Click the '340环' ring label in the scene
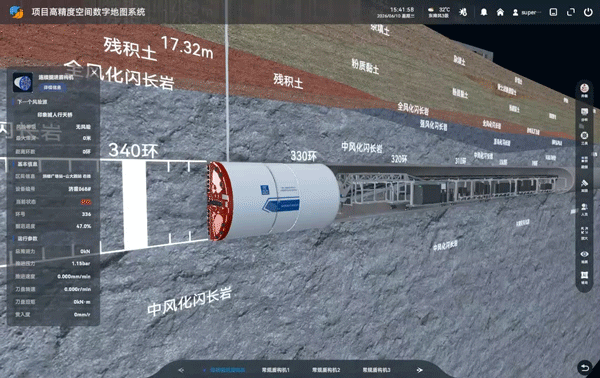Image resolution: width=600 pixels, height=378 pixels. 133,150
